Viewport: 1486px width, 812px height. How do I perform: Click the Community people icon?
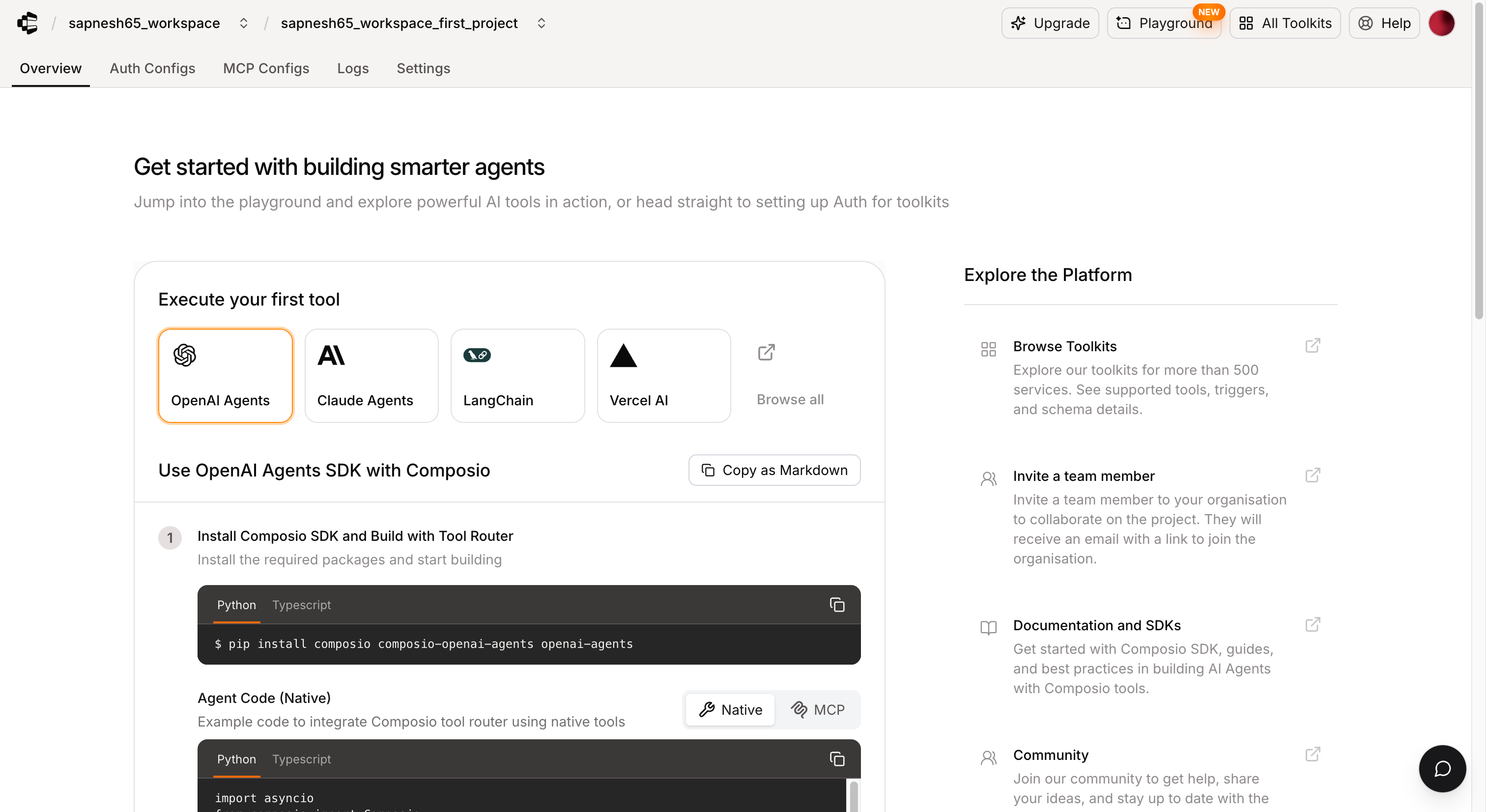(989, 758)
